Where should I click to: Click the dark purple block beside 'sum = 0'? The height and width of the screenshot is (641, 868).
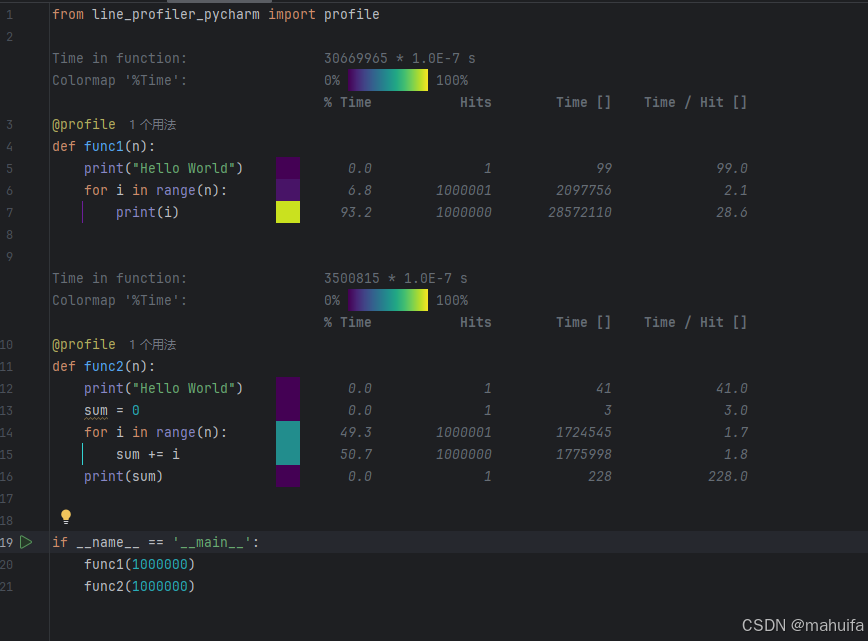288,410
